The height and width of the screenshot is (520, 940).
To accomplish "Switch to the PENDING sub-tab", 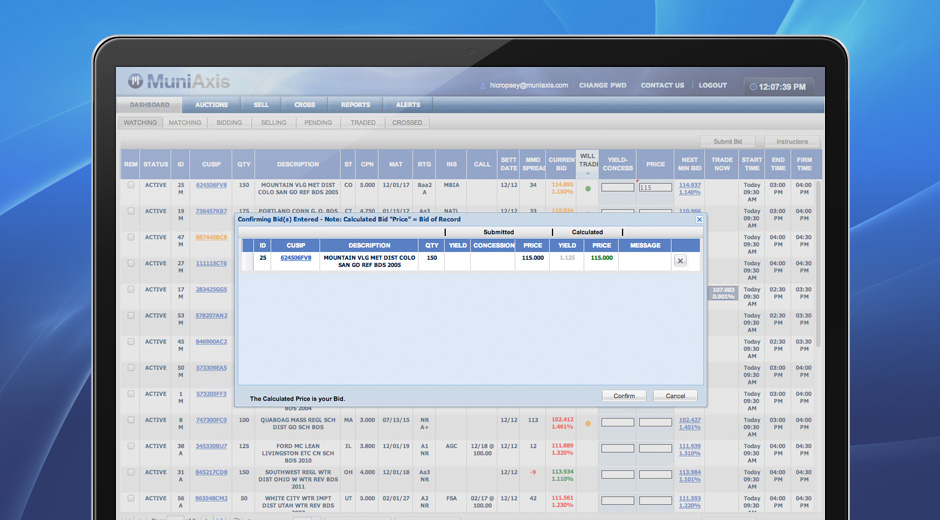I will (x=318, y=122).
